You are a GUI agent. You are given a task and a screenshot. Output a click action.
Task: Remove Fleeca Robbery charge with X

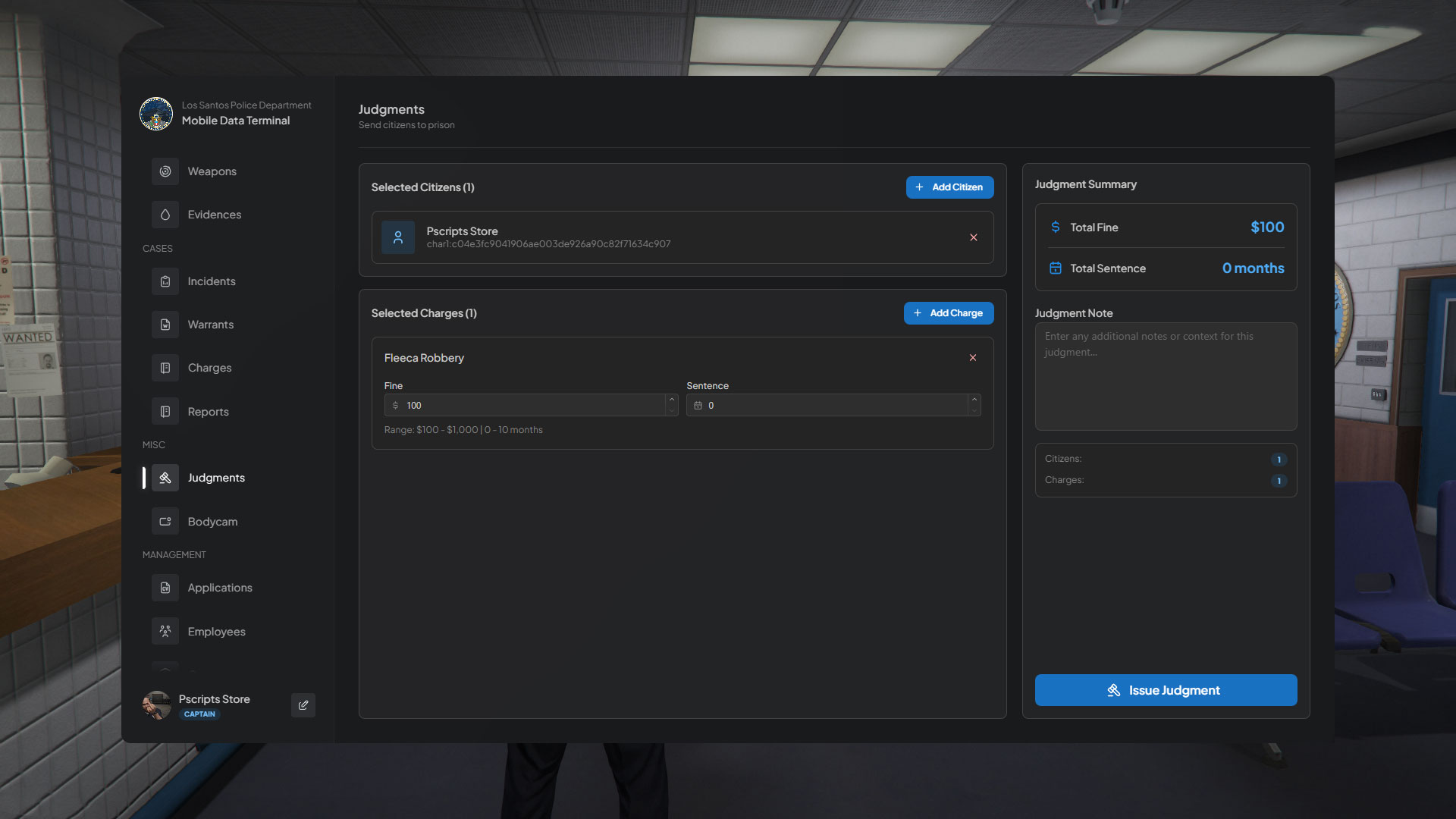973,358
